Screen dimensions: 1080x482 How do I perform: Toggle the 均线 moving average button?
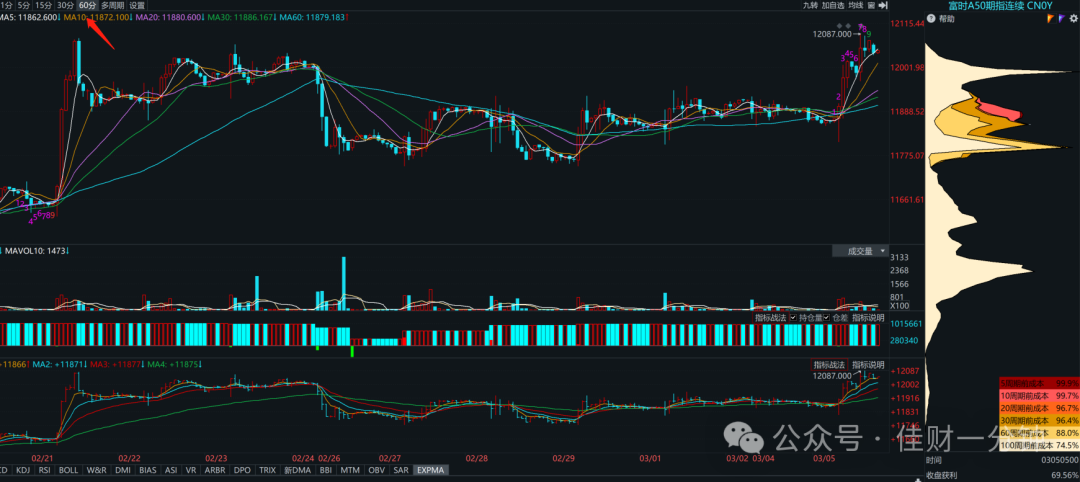[x=856, y=5]
